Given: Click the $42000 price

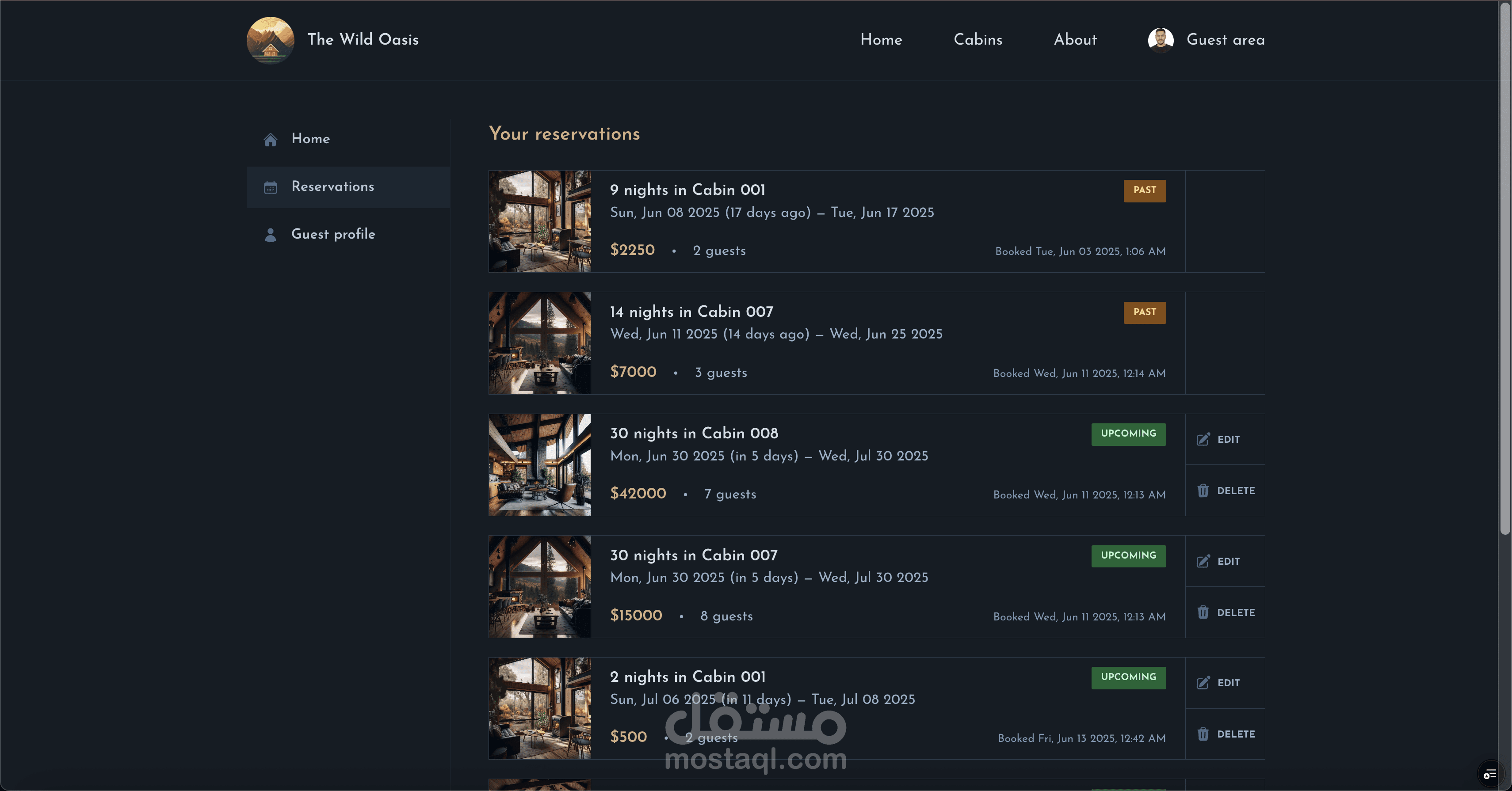Looking at the screenshot, I should 638,494.
